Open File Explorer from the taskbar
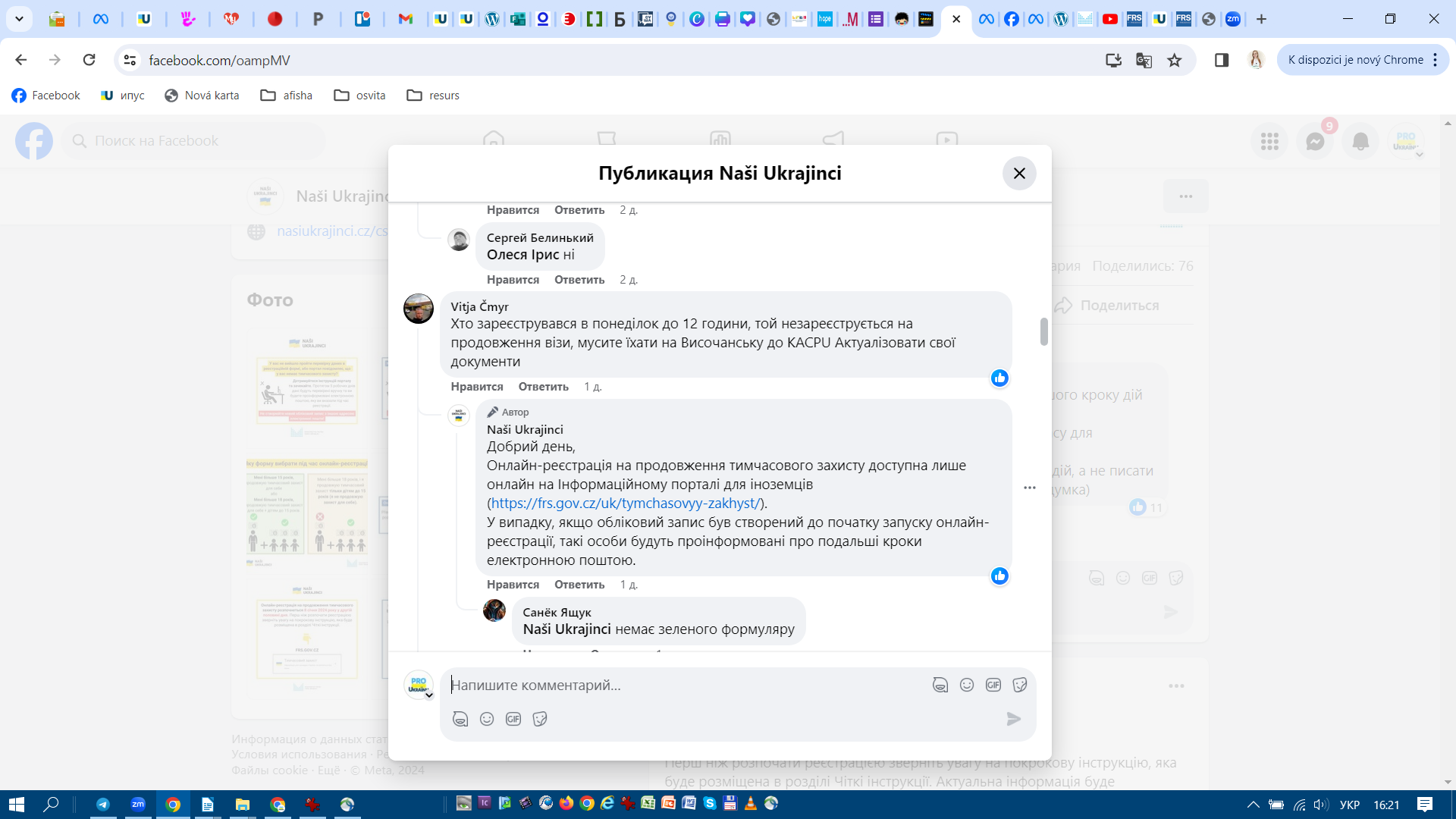This screenshot has height=819, width=1456. pos(243,805)
